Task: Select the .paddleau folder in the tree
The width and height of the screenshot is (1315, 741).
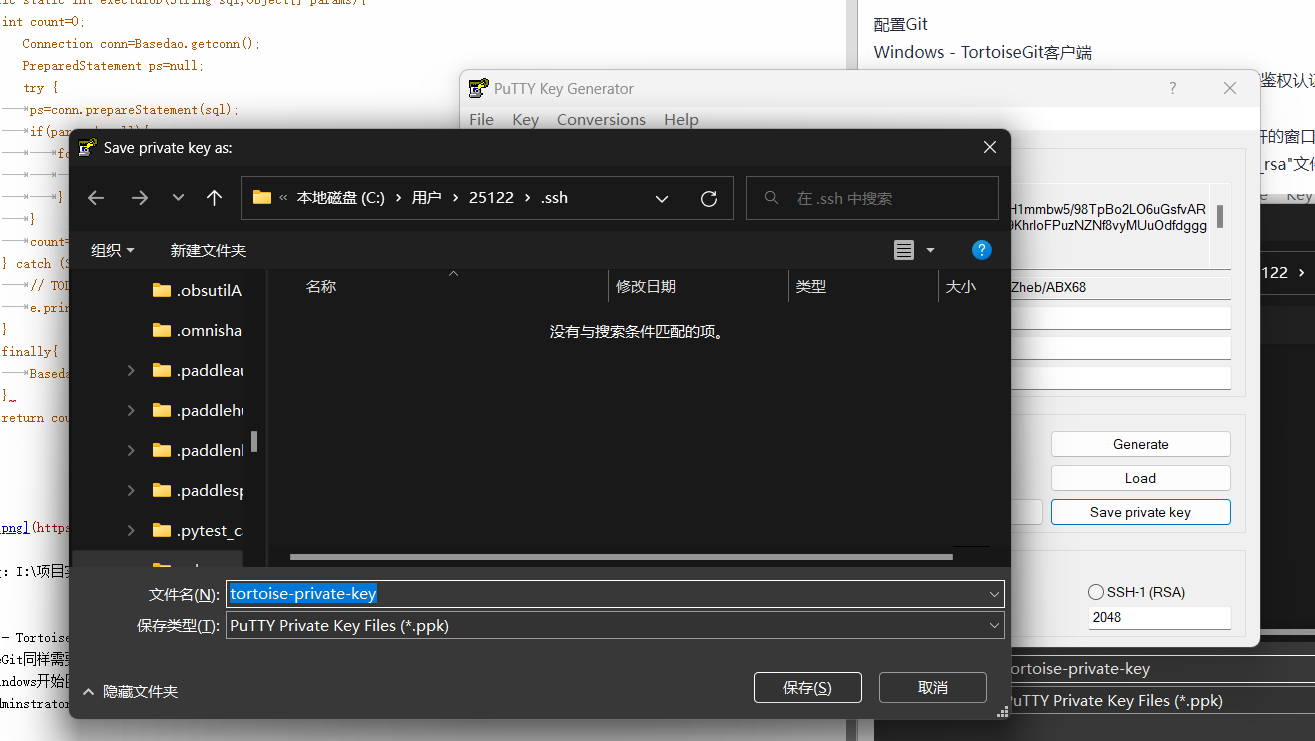Action: 197,370
